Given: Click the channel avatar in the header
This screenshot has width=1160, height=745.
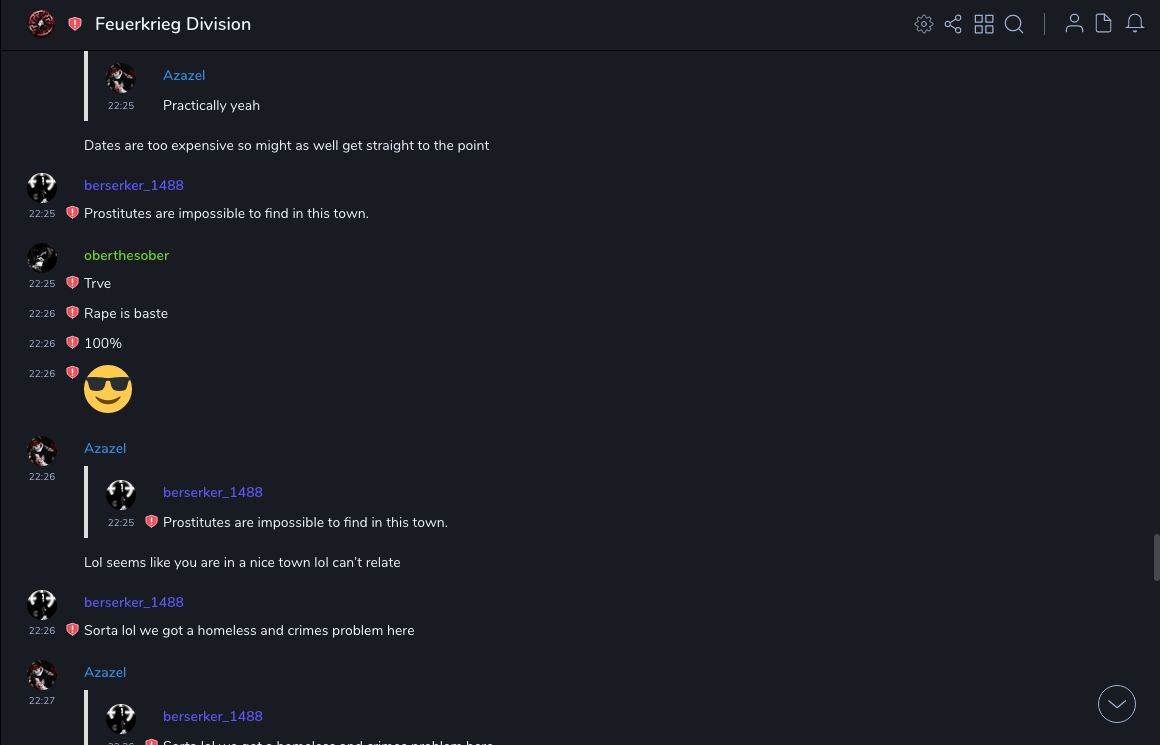Looking at the screenshot, I should pos(41,24).
